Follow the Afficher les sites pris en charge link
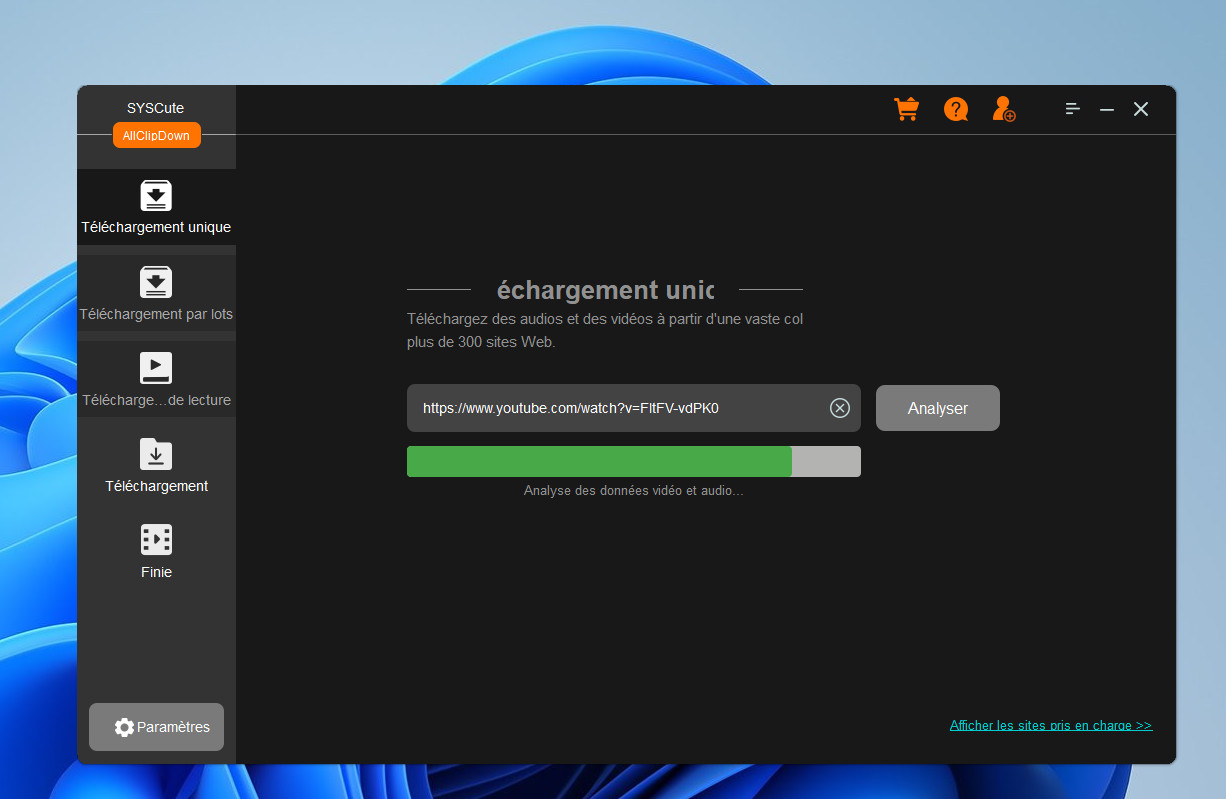Viewport: 1226px width, 799px height. (x=1050, y=725)
